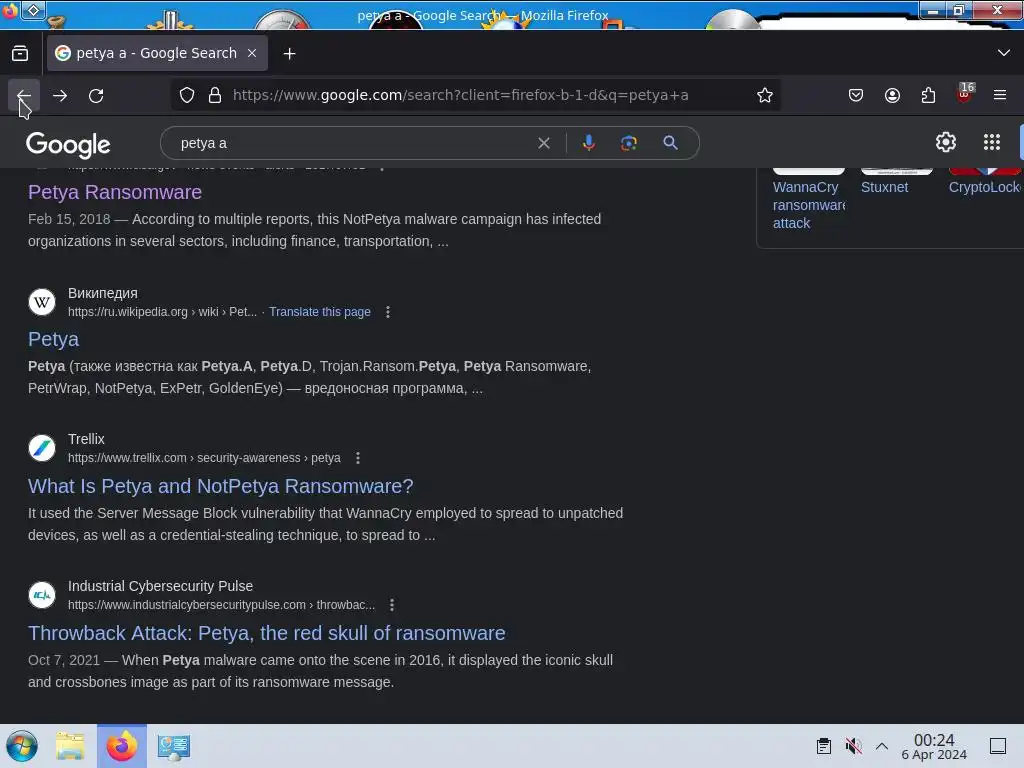Go forward one page in history

(60, 95)
